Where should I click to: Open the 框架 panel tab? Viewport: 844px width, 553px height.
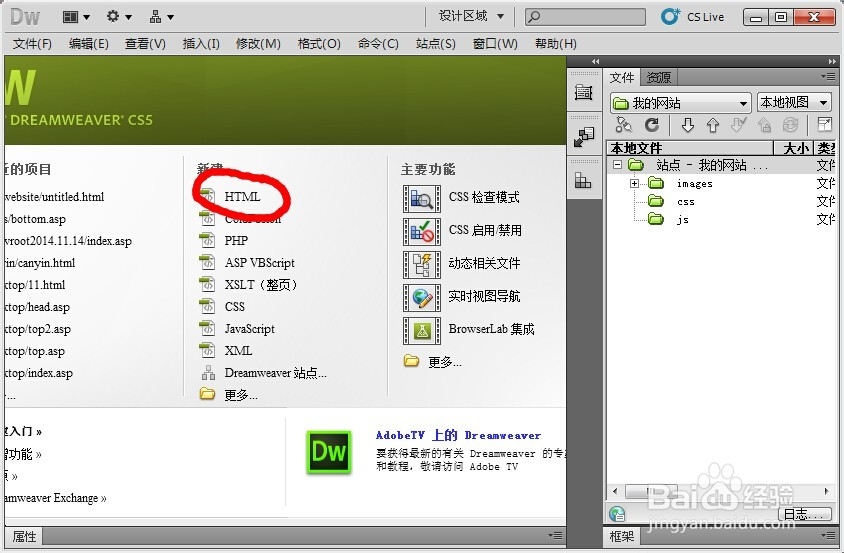click(622, 536)
